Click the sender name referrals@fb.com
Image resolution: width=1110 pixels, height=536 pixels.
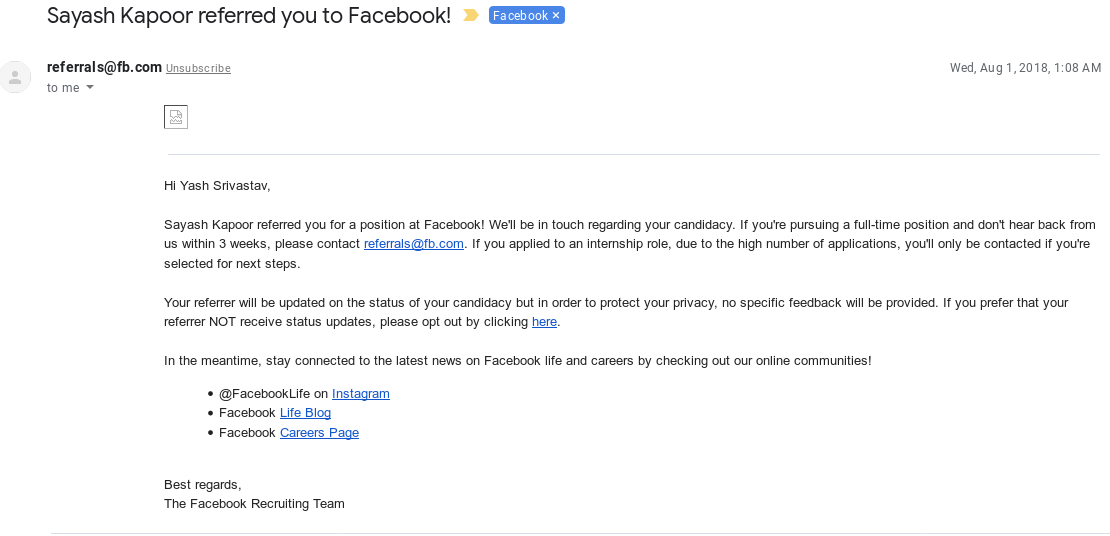104,67
